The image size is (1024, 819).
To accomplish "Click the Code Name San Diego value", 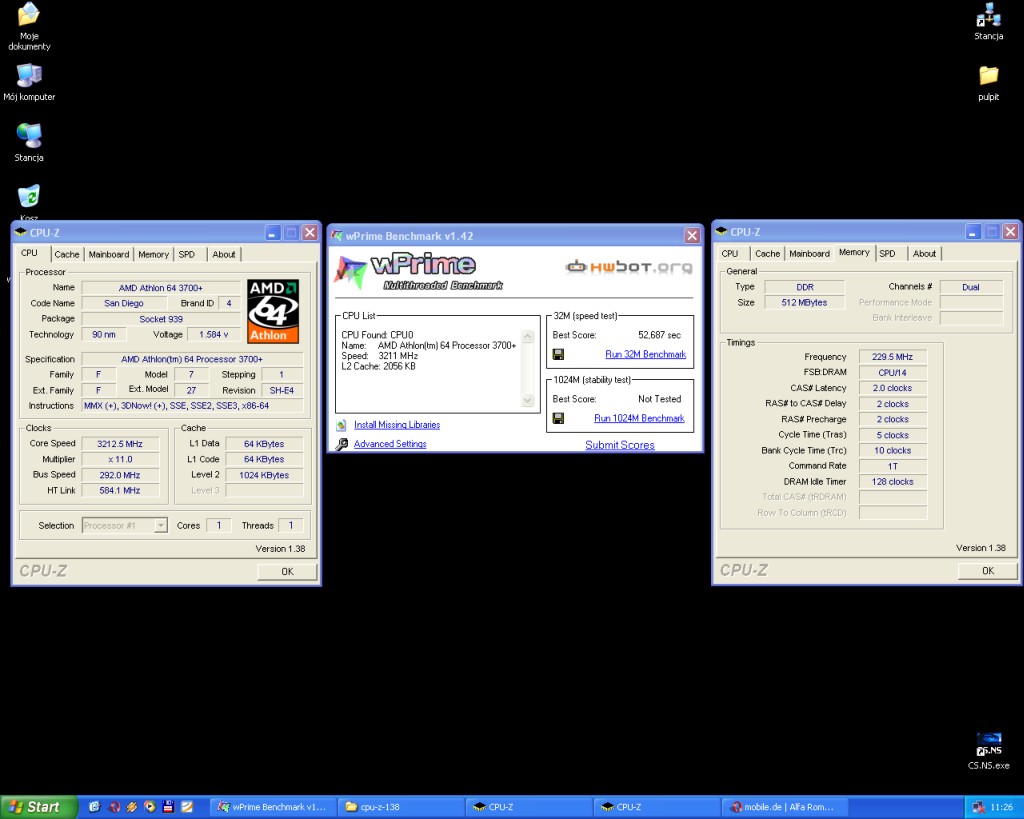I will pos(123,303).
